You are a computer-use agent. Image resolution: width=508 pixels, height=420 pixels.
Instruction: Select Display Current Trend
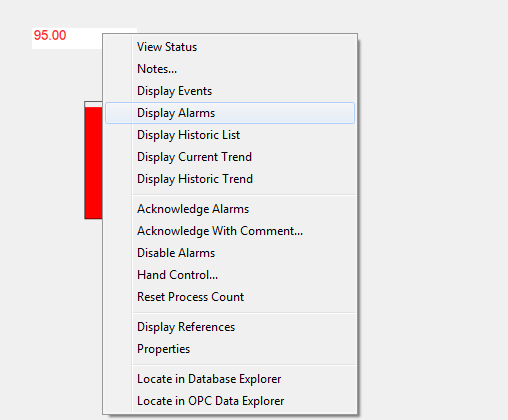pyautogui.click(x=230, y=157)
